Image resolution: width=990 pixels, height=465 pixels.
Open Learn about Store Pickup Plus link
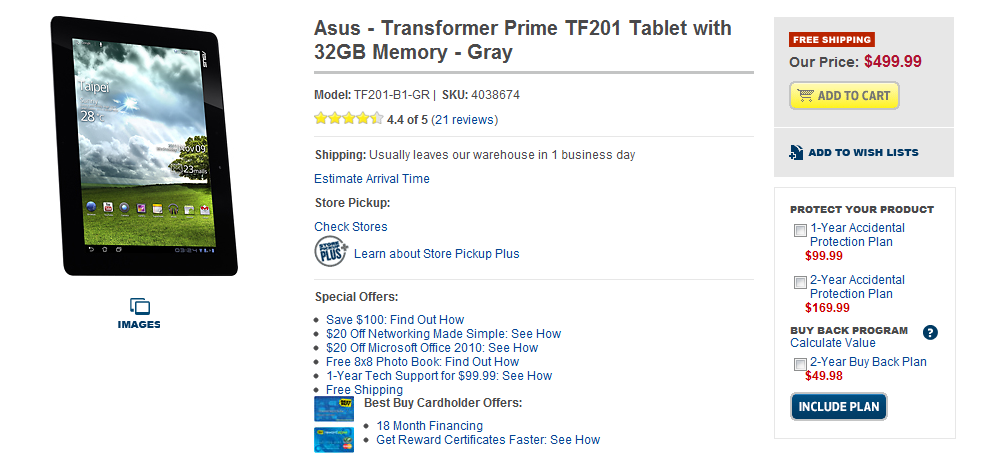click(437, 254)
